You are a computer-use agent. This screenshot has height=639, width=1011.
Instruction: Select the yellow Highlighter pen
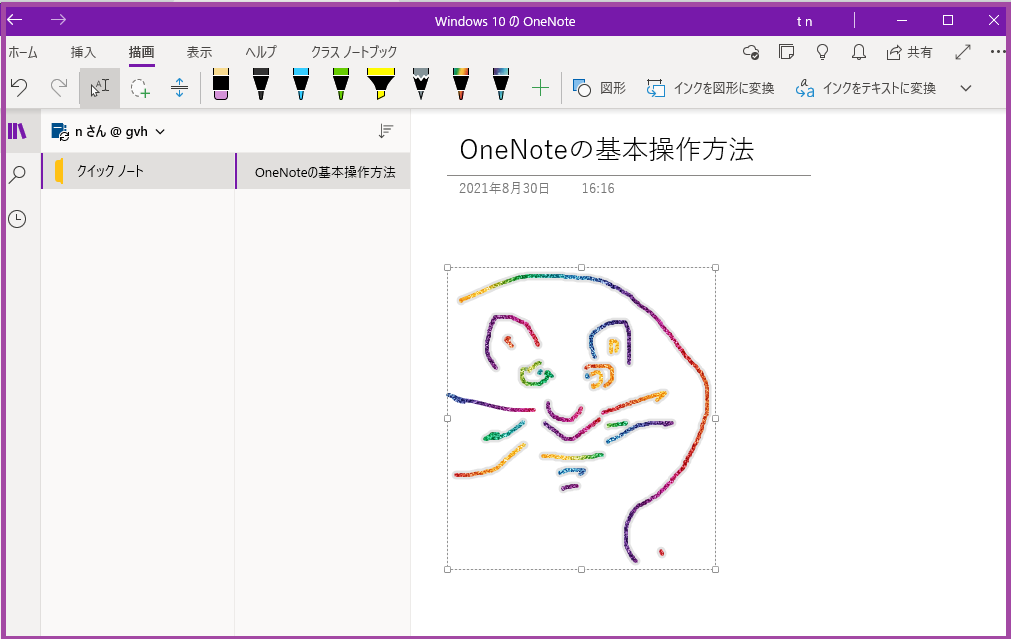(380, 87)
